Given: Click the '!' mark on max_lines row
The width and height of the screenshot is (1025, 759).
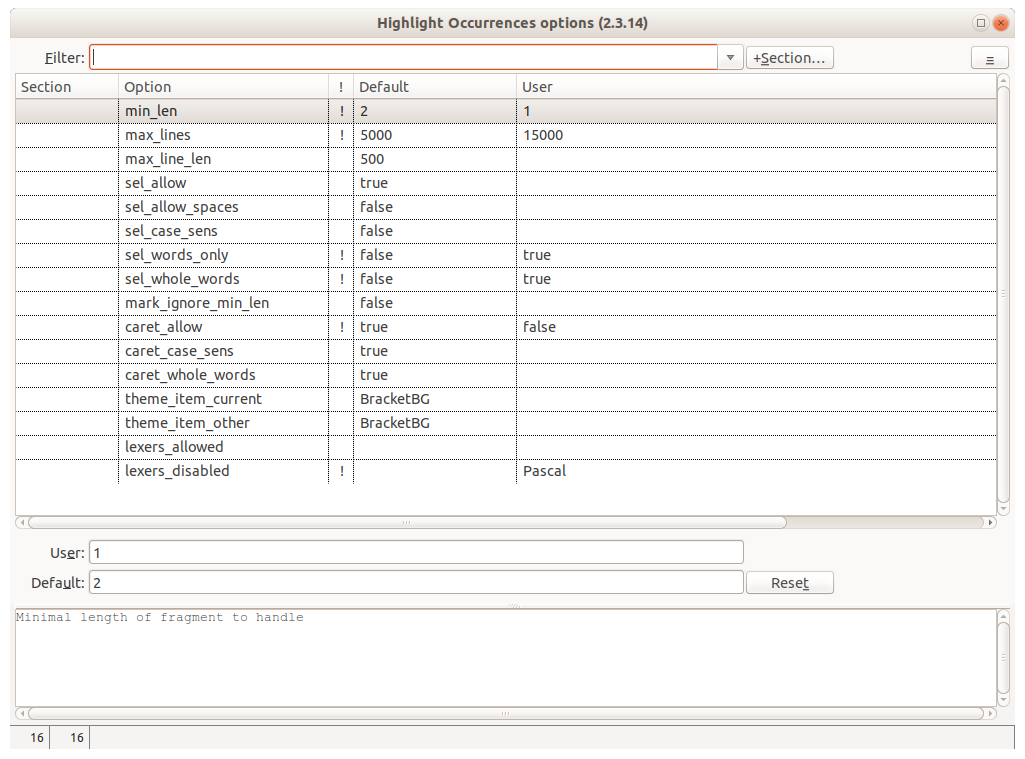Looking at the screenshot, I should (341, 135).
